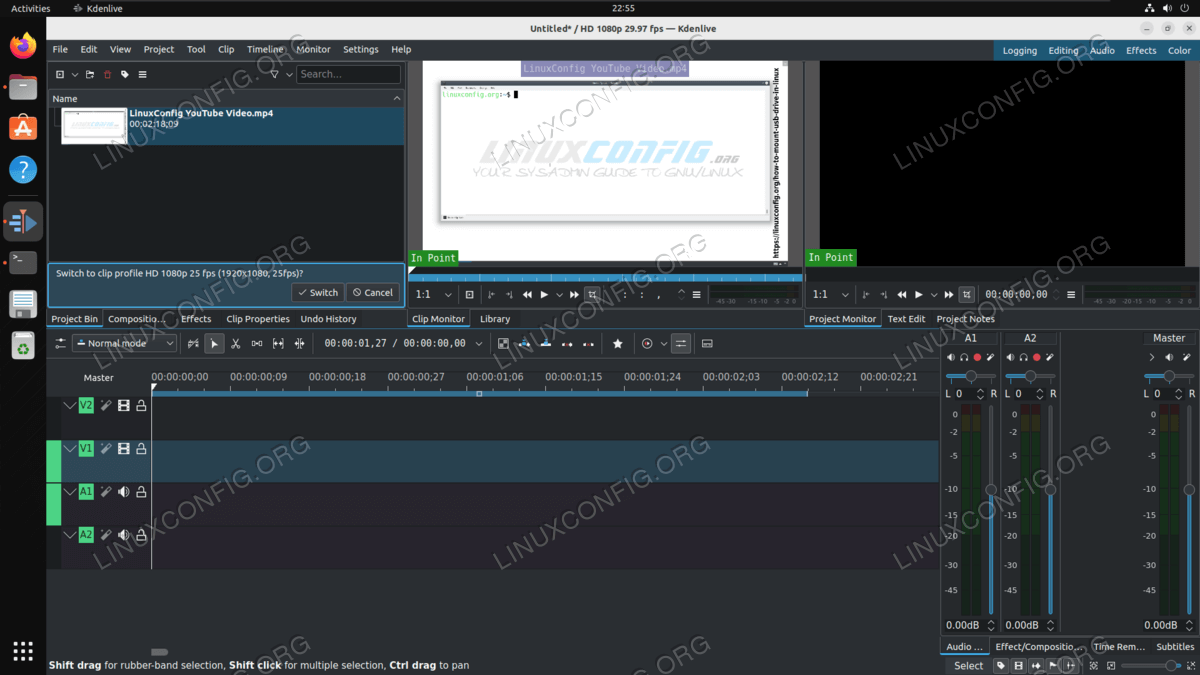Play the clip in Clip Monitor
Image resolution: width=1200 pixels, height=675 pixels.
[544, 295]
